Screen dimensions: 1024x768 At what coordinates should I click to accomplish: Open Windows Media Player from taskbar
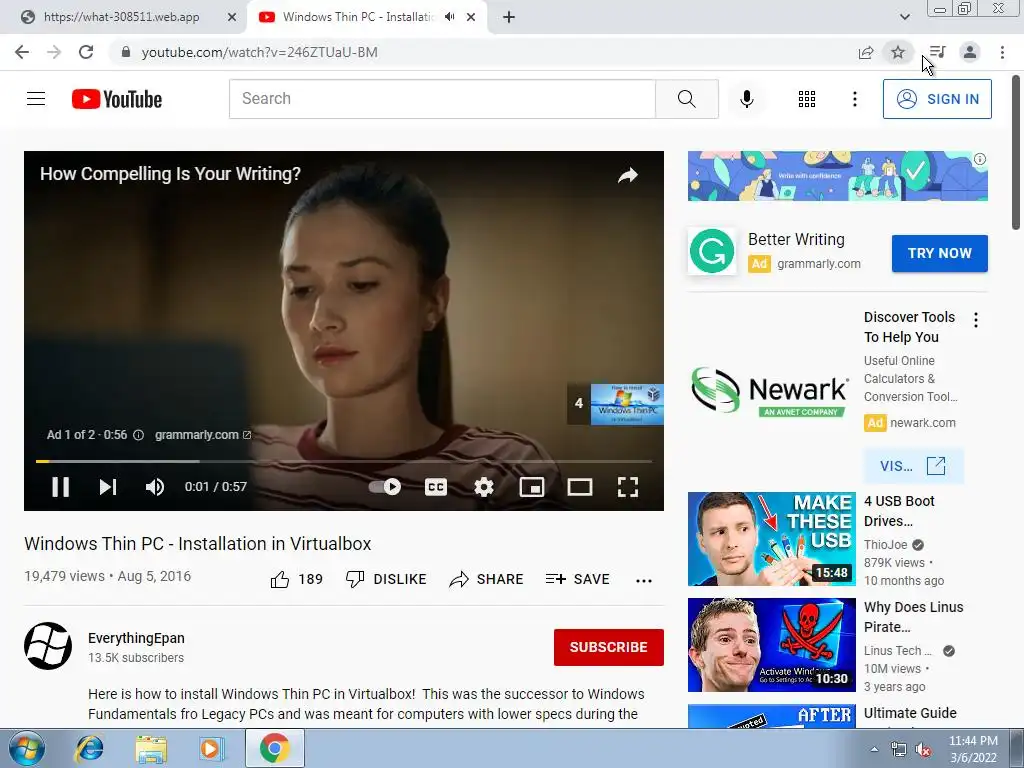(x=212, y=748)
